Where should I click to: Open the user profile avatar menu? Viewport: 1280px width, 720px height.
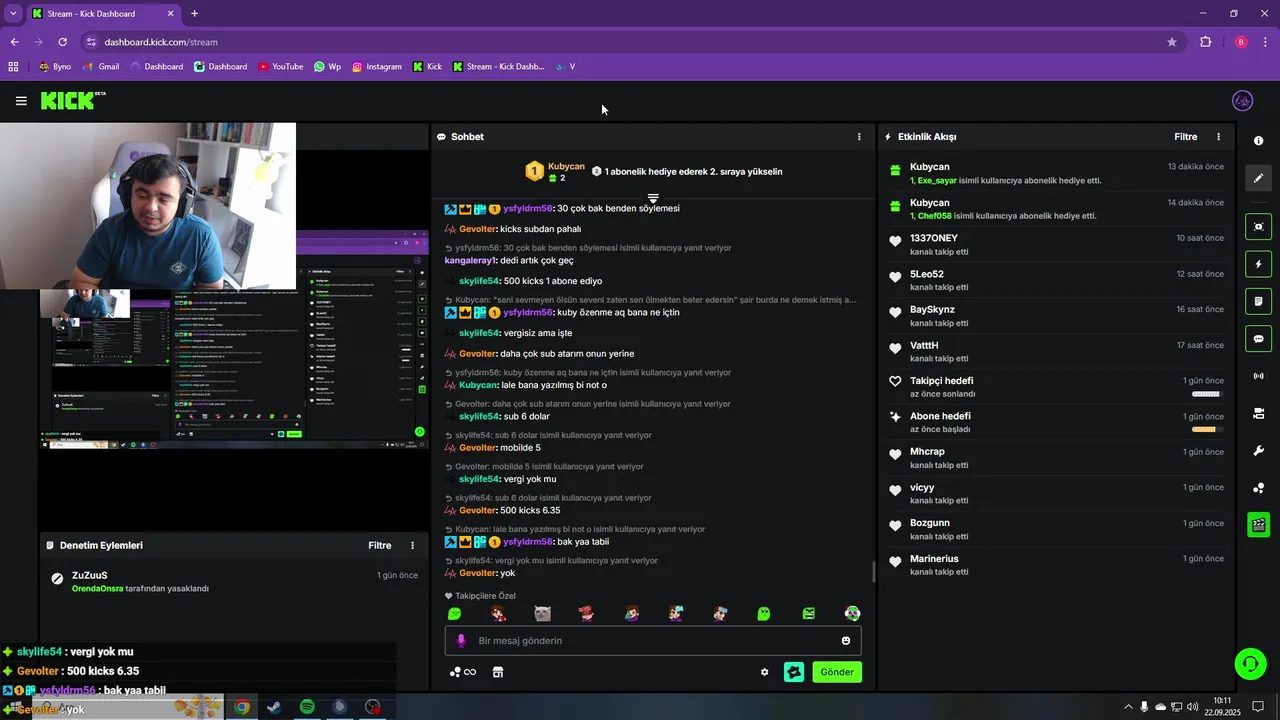[1243, 101]
